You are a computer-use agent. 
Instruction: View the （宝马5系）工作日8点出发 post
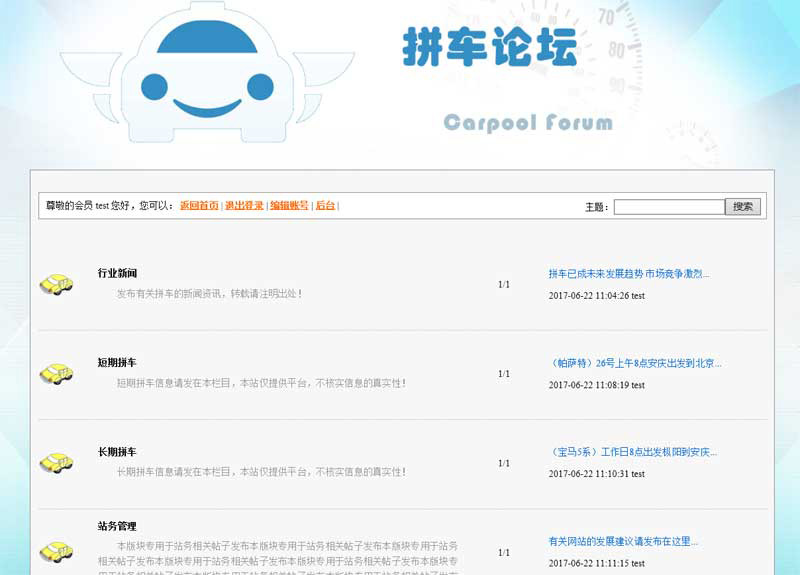click(633, 452)
